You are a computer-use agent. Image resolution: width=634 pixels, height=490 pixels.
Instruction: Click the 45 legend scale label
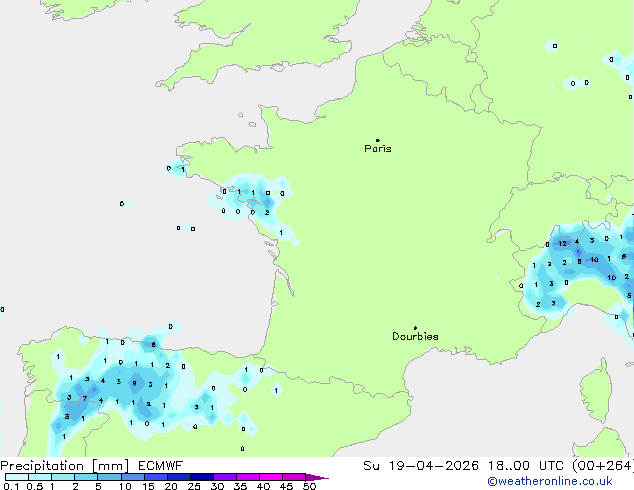(x=286, y=486)
